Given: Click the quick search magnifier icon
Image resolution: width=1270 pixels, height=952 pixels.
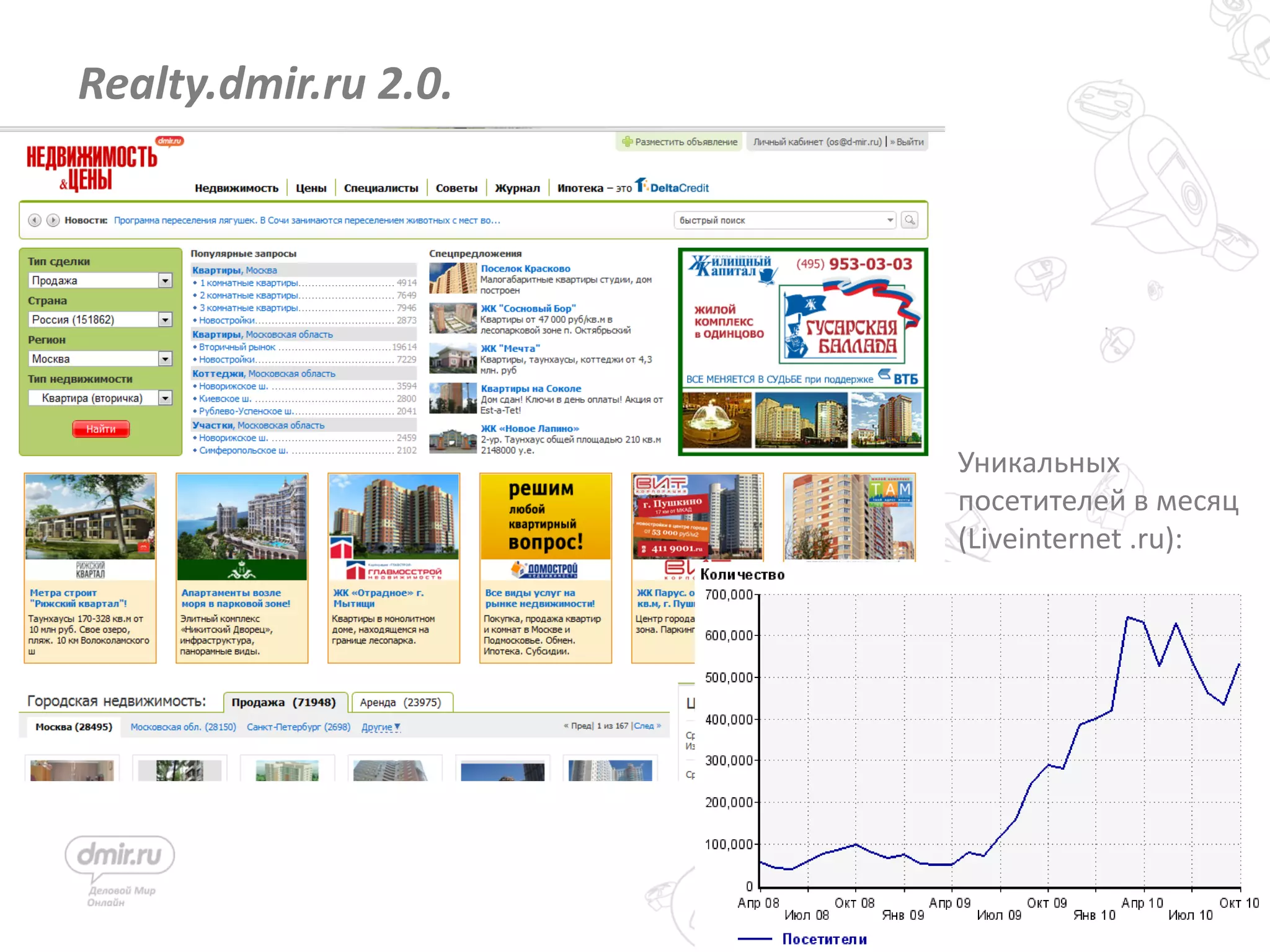Looking at the screenshot, I should [910, 220].
